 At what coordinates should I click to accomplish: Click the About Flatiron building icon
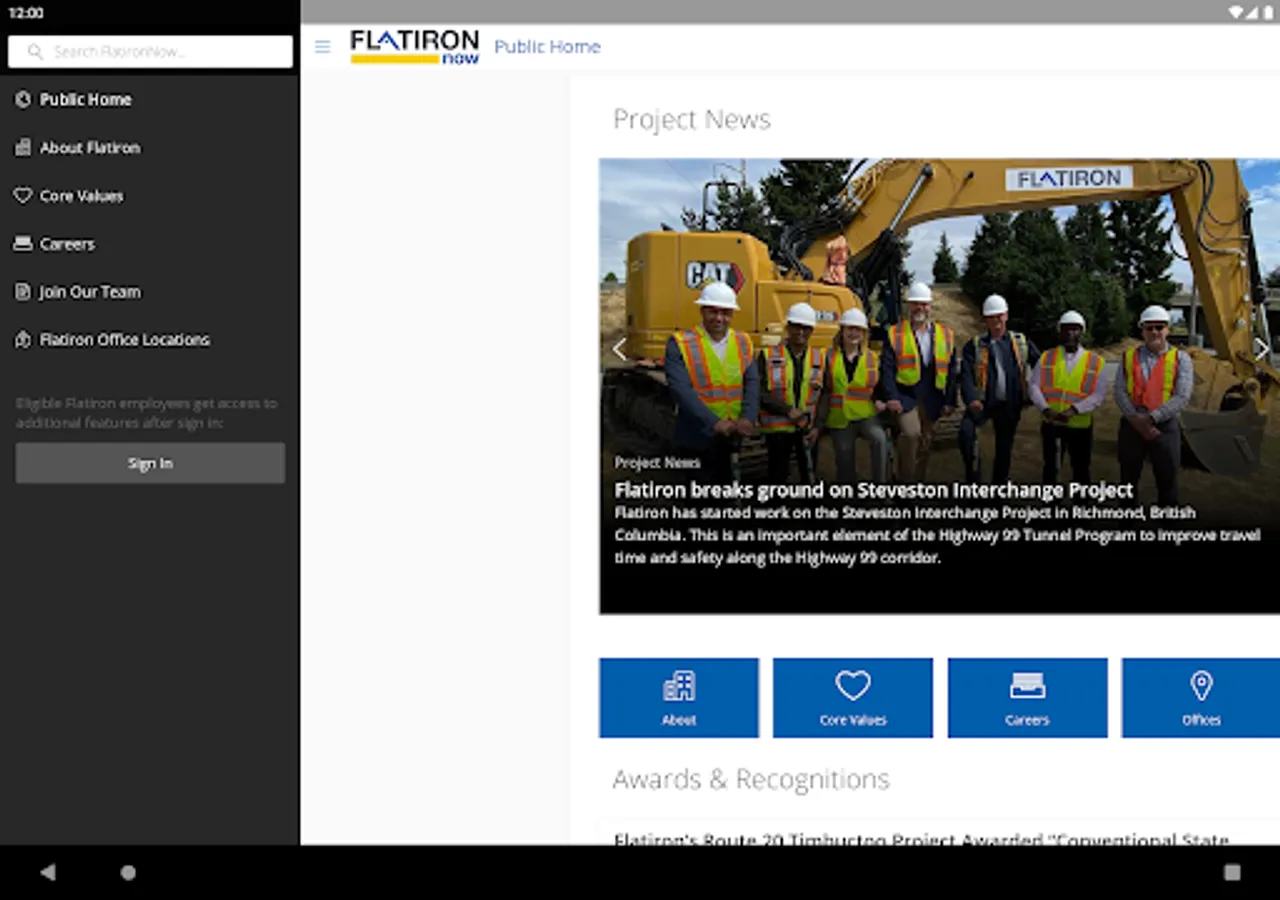[22, 147]
